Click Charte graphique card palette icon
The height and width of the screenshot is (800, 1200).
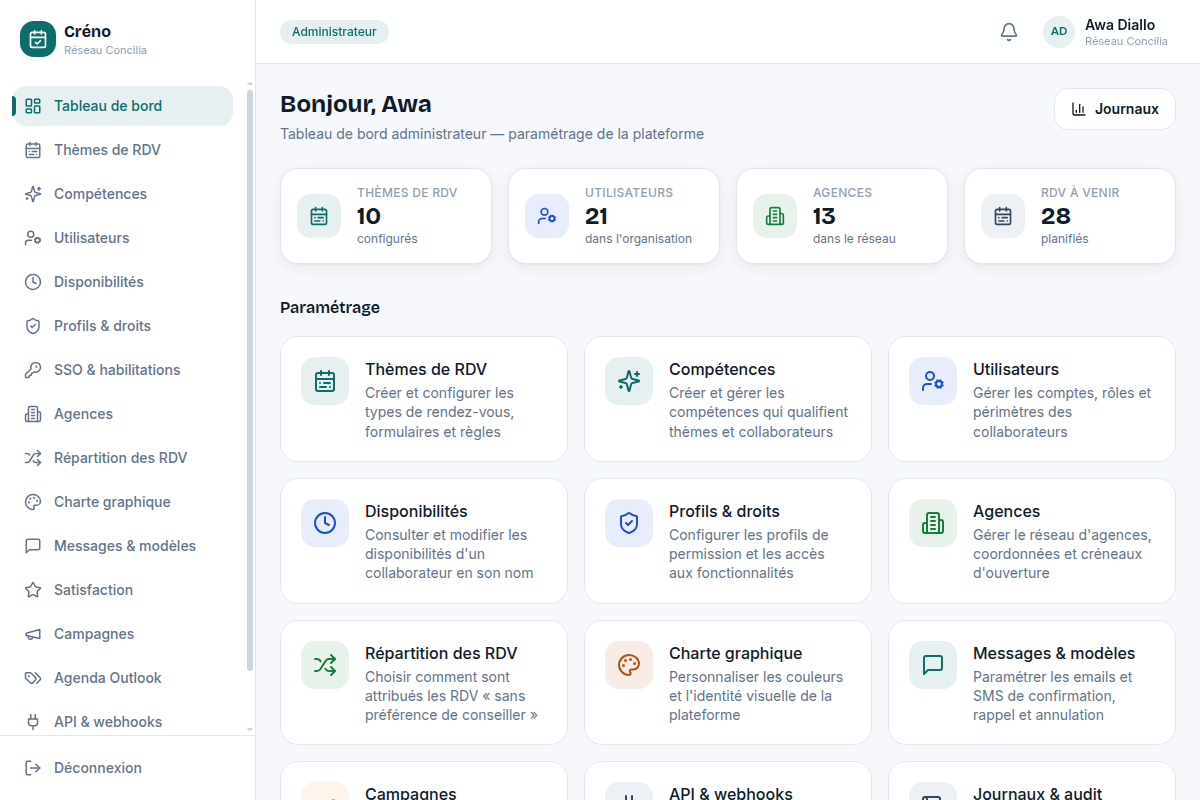(x=629, y=665)
